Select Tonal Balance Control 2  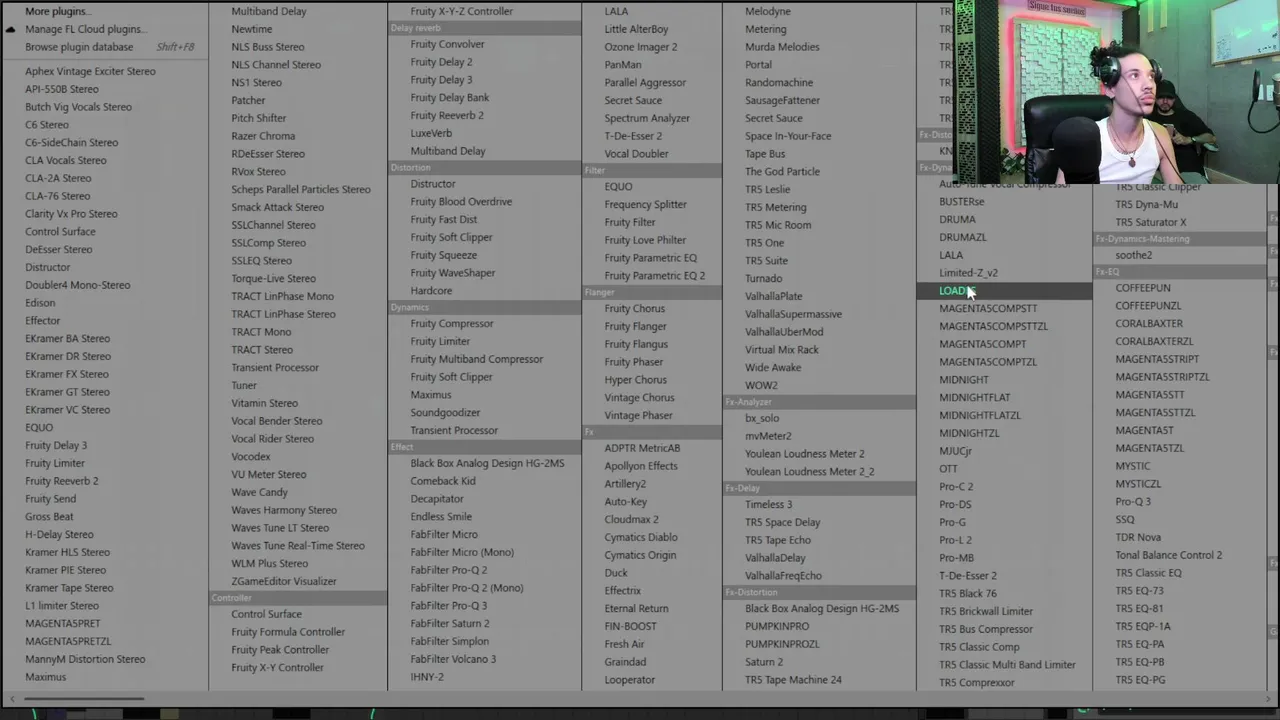pyautogui.click(x=1169, y=555)
